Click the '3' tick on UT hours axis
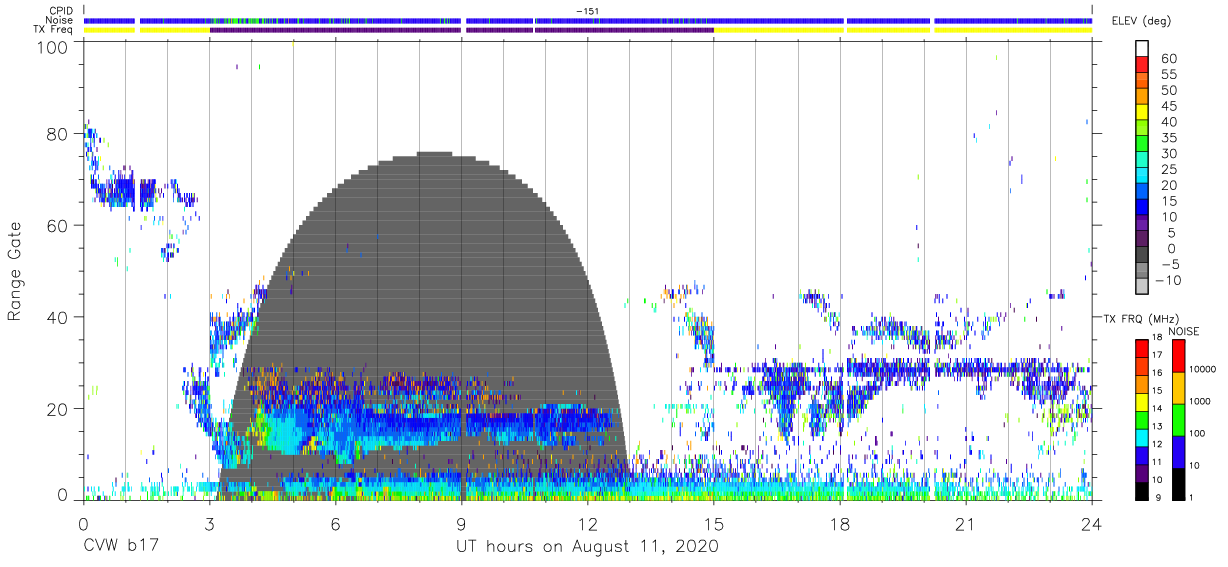The width and height of the screenshot is (1228, 567). click(x=209, y=524)
